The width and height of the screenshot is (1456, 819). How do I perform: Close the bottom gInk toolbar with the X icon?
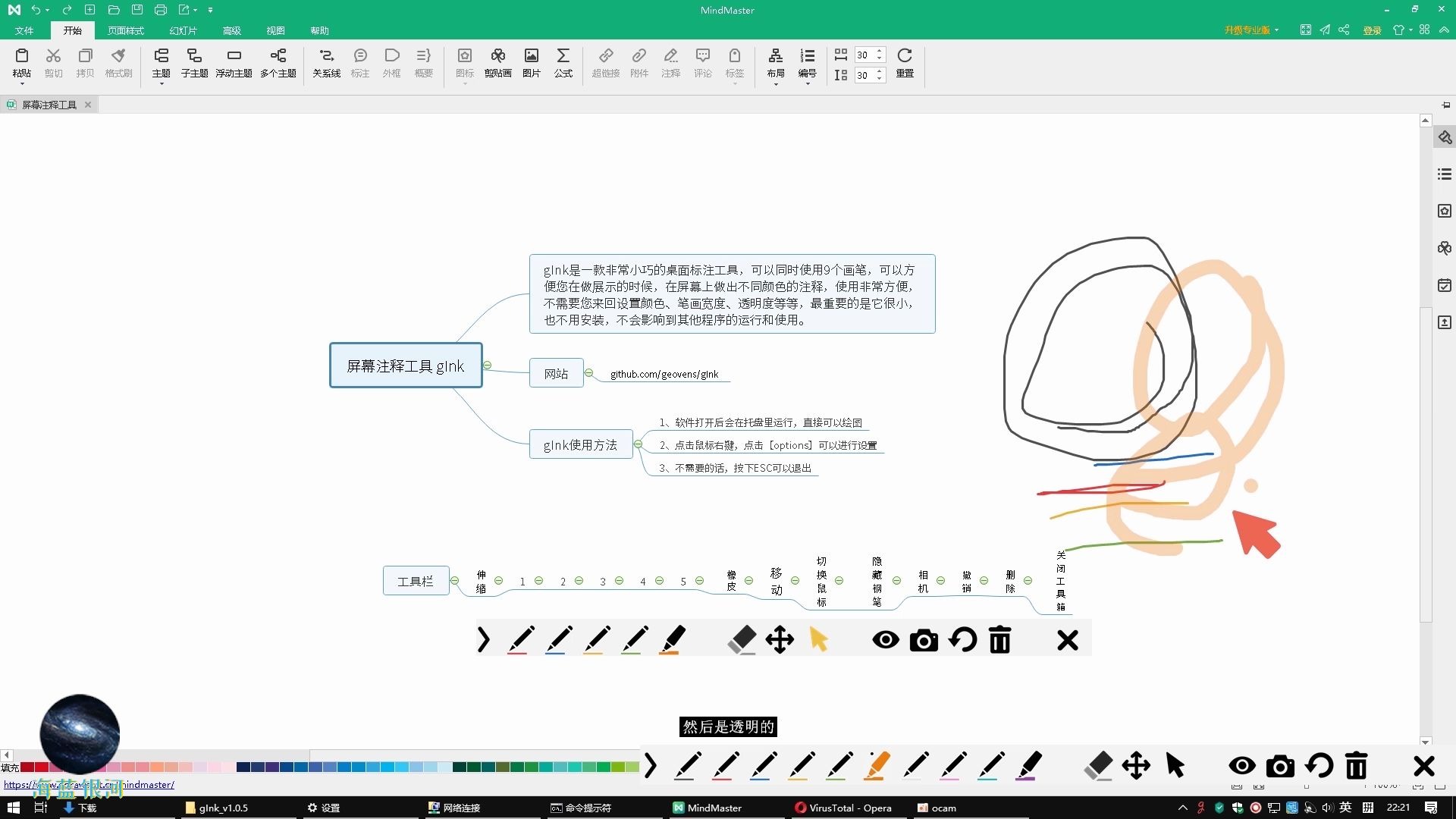pos(1424,766)
